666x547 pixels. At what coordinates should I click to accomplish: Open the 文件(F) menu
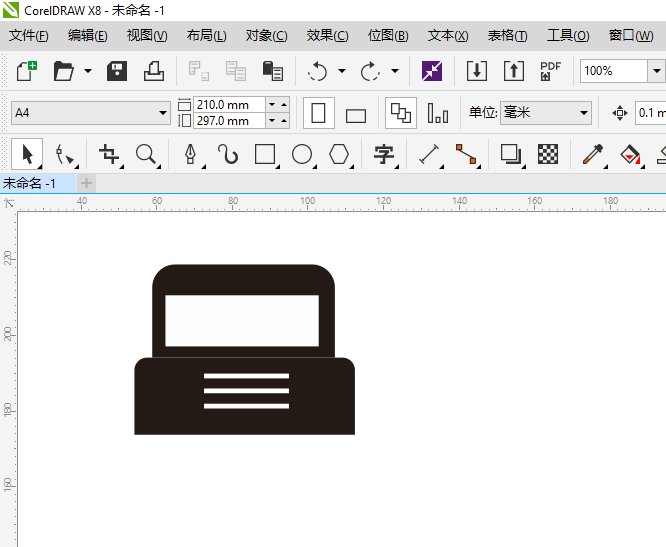pos(29,36)
